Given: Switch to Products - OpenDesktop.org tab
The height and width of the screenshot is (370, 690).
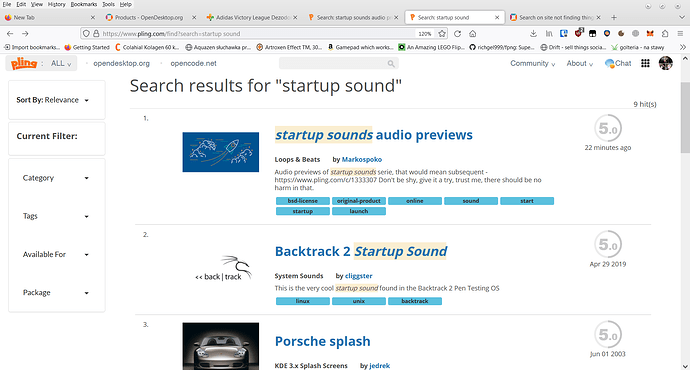Looking at the screenshot, I should click(151, 18).
